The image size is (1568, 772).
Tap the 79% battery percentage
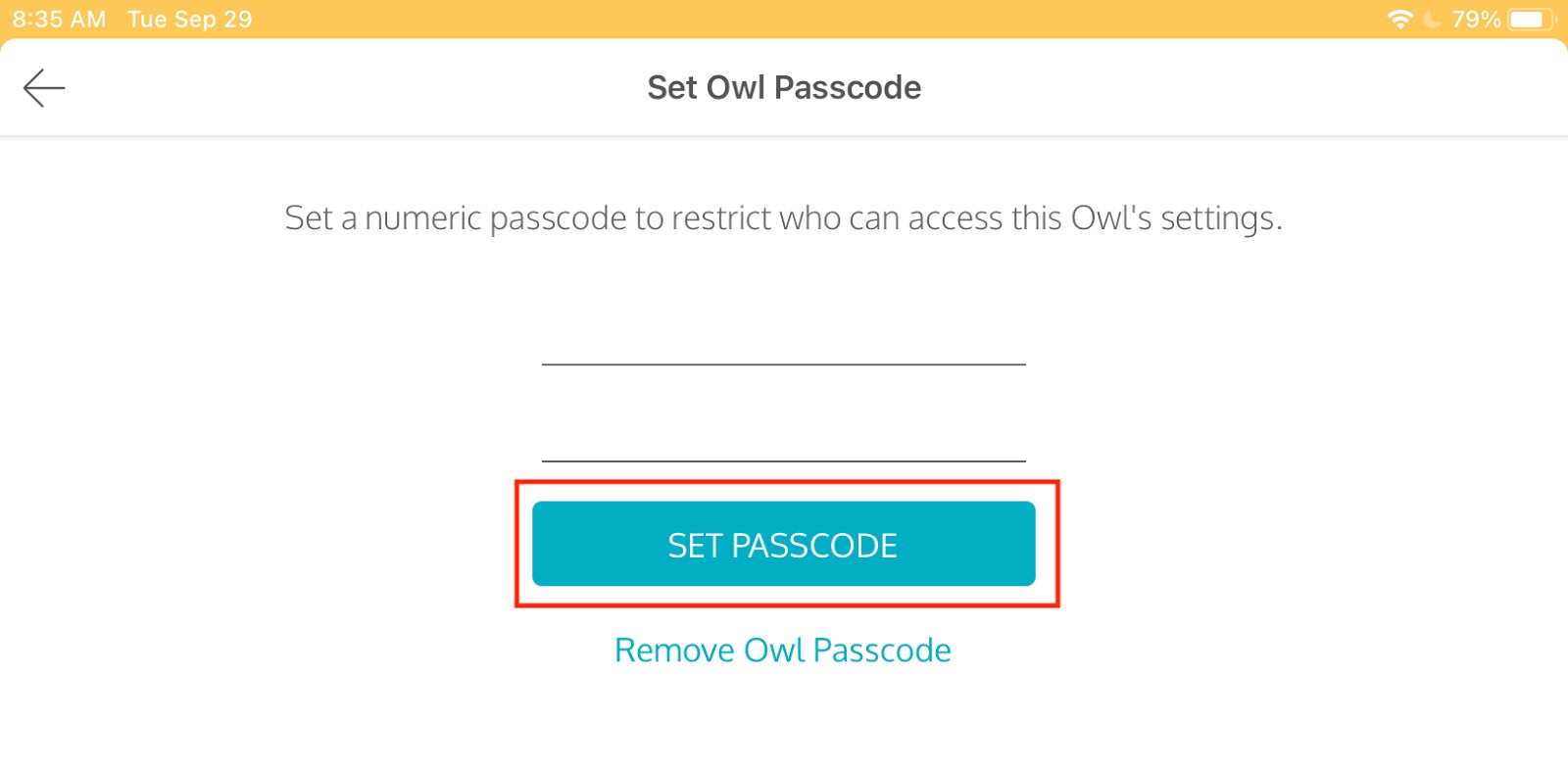pos(1476,20)
